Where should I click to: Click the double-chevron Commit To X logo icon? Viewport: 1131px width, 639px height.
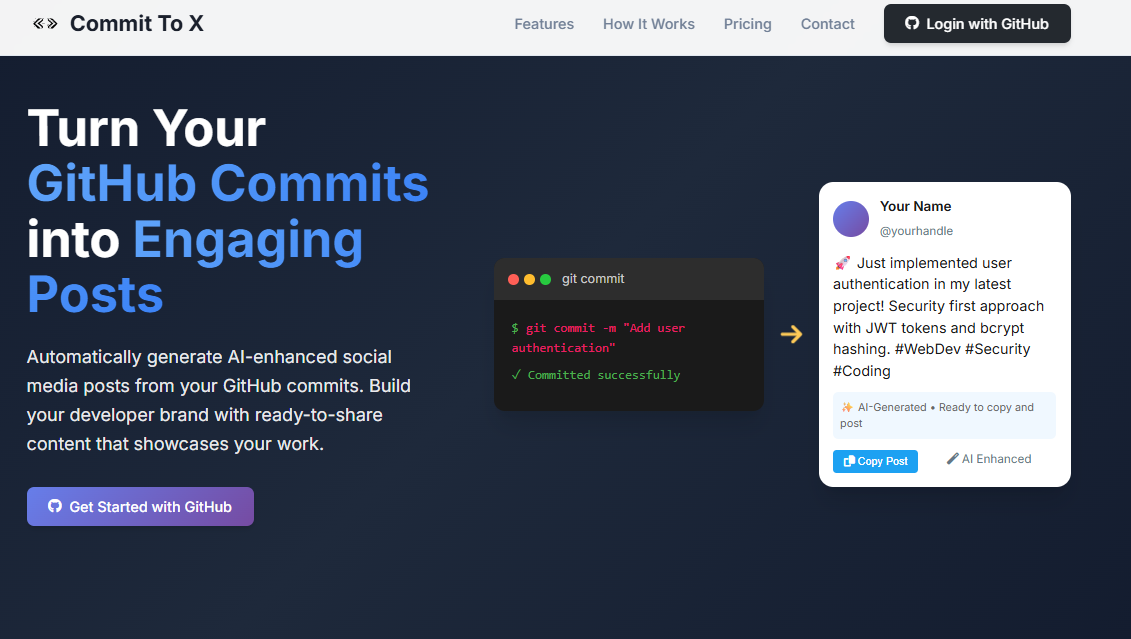44,22
